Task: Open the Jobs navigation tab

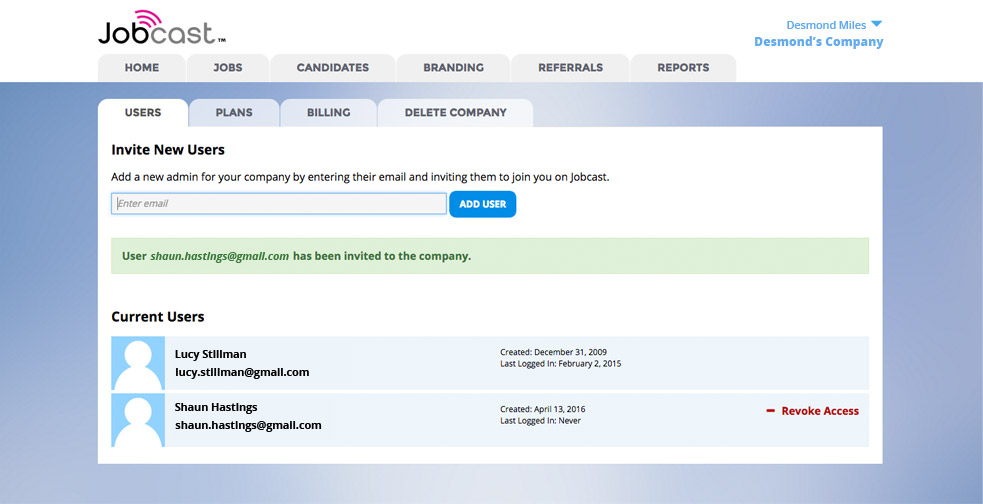Action: click(228, 68)
